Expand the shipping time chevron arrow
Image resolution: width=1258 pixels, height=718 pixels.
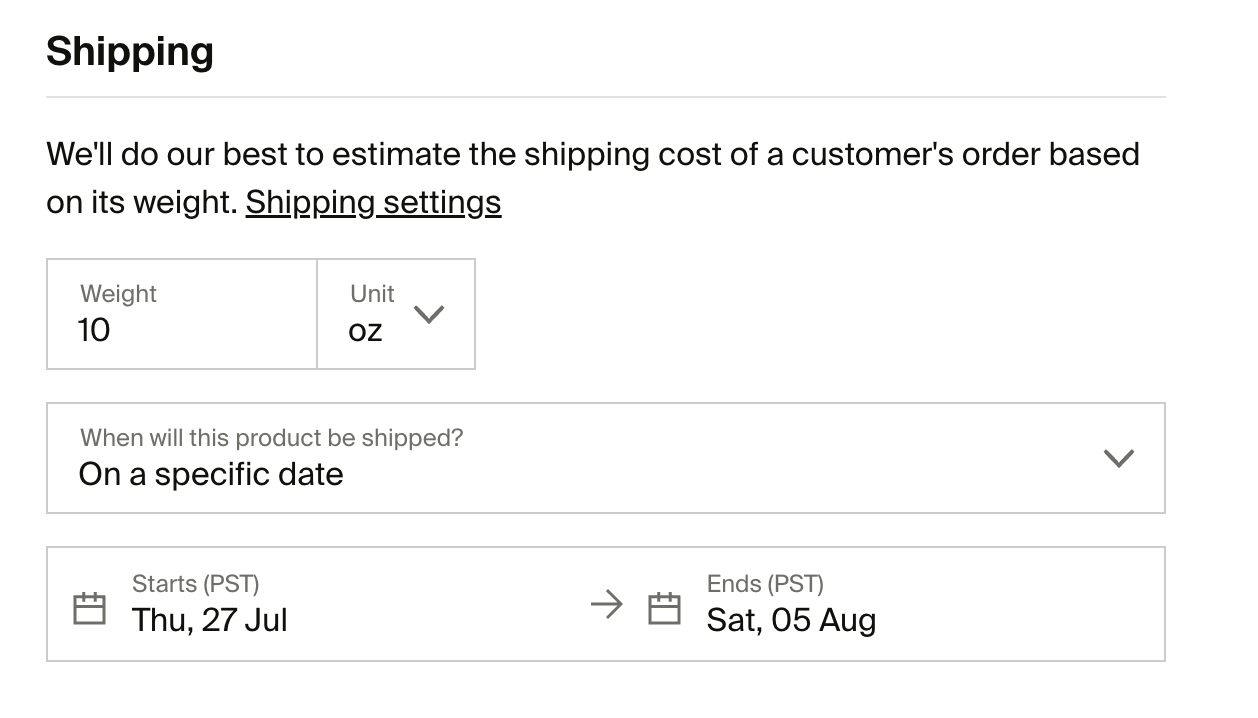(x=1118, y=458)
